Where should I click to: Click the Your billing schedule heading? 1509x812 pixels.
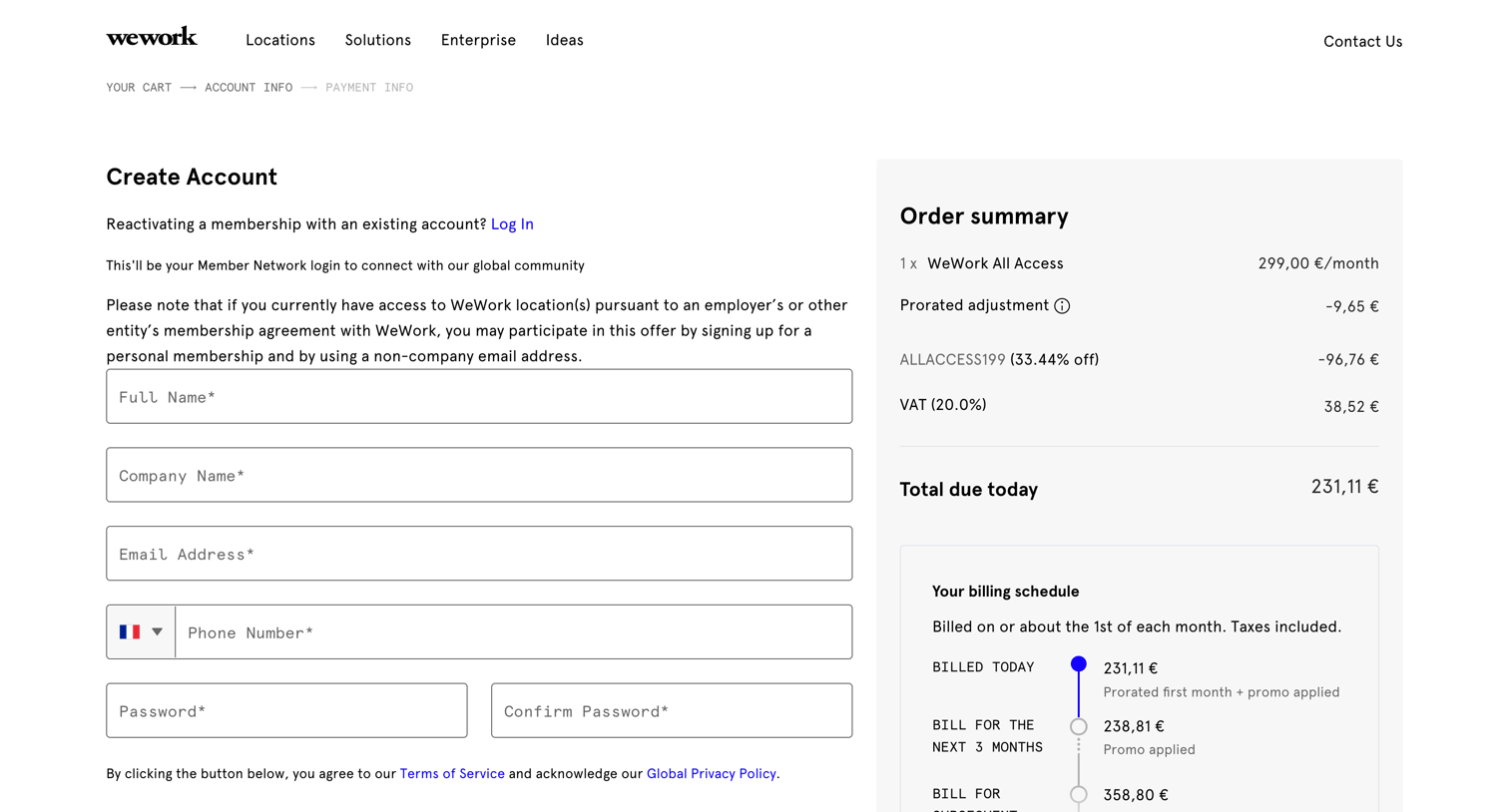(1006, 592)
